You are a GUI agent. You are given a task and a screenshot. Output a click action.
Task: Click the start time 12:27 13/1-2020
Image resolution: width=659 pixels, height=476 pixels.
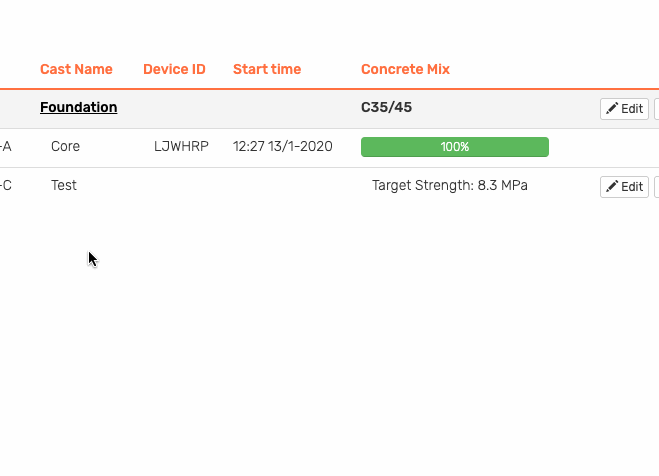(282, 146)
